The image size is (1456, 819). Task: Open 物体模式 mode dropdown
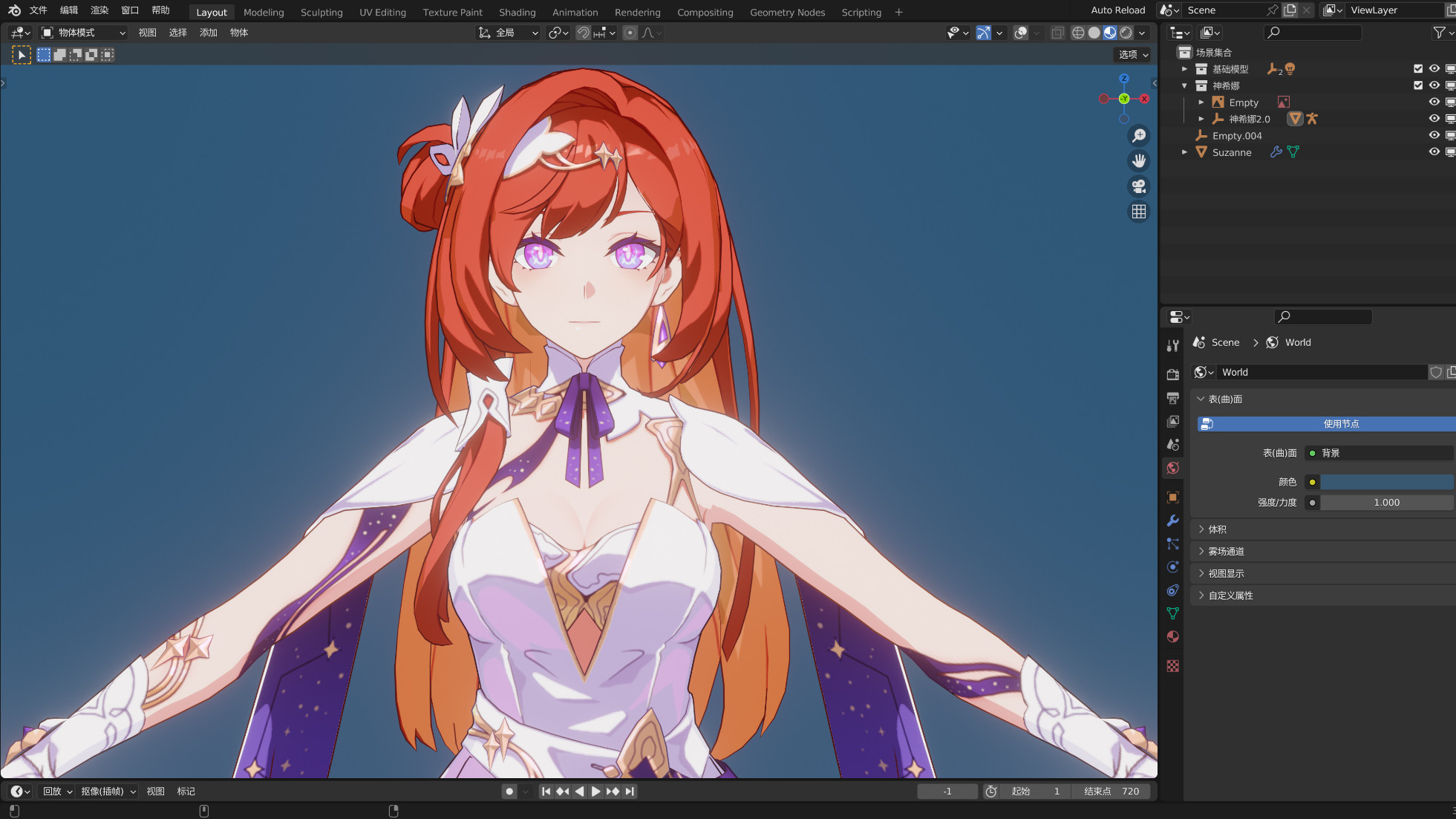(83, 33)
